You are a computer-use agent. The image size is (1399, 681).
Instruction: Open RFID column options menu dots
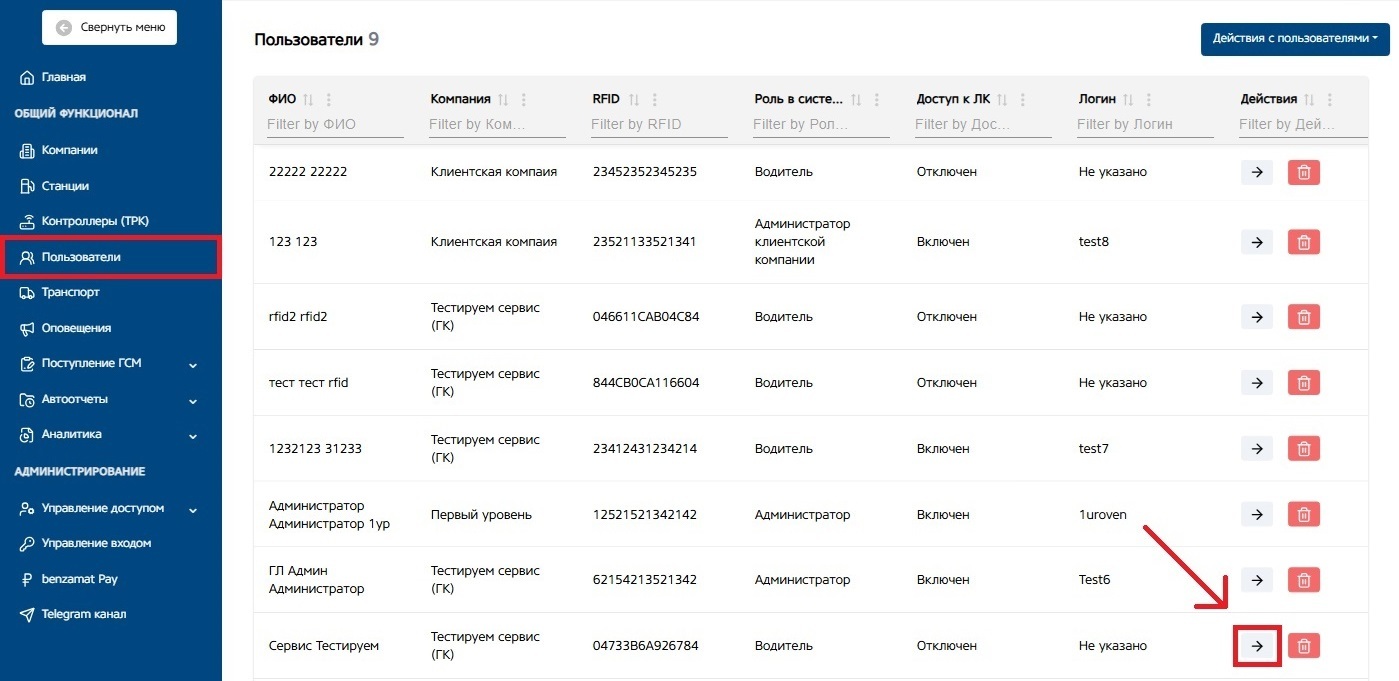click(655, 100)
